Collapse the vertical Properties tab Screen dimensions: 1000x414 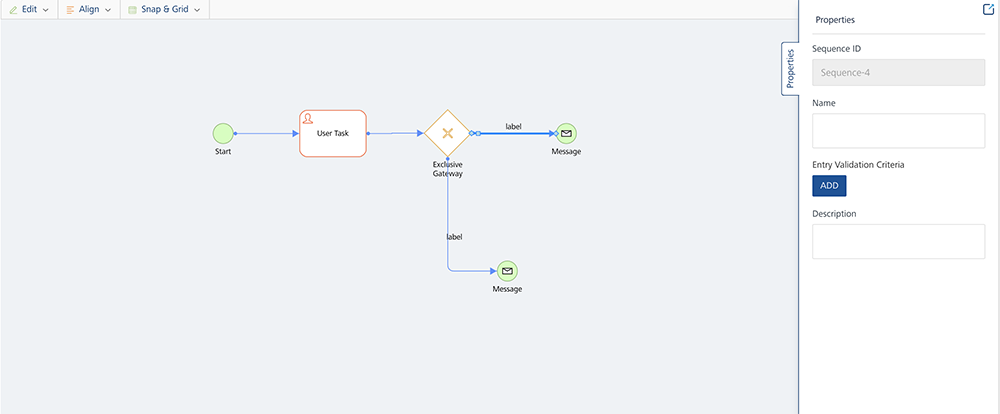790,69
